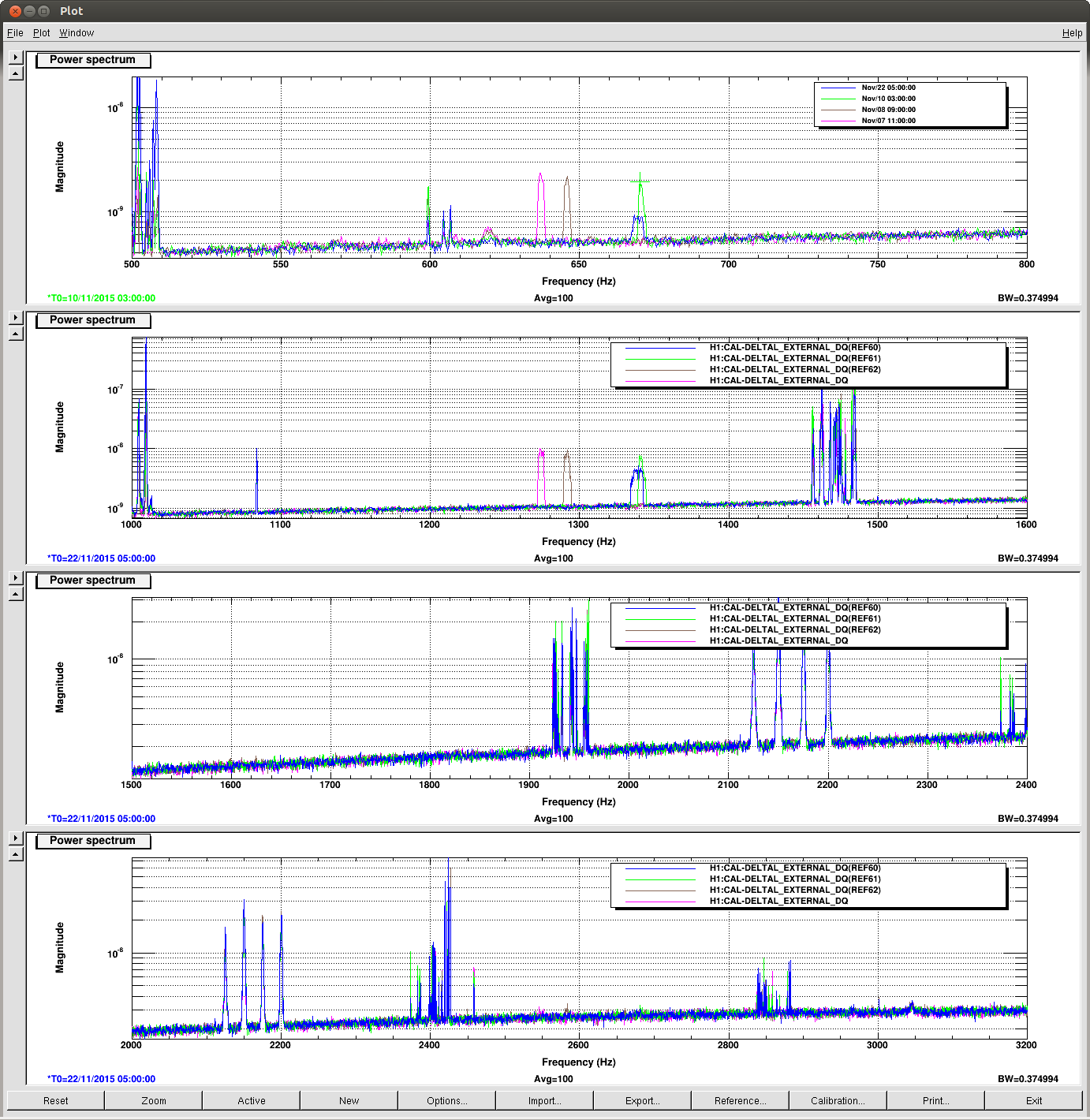Click the Magnitude axis label of first plot
Viewport: 1090px width, 1120px height.
coord(60,166)
